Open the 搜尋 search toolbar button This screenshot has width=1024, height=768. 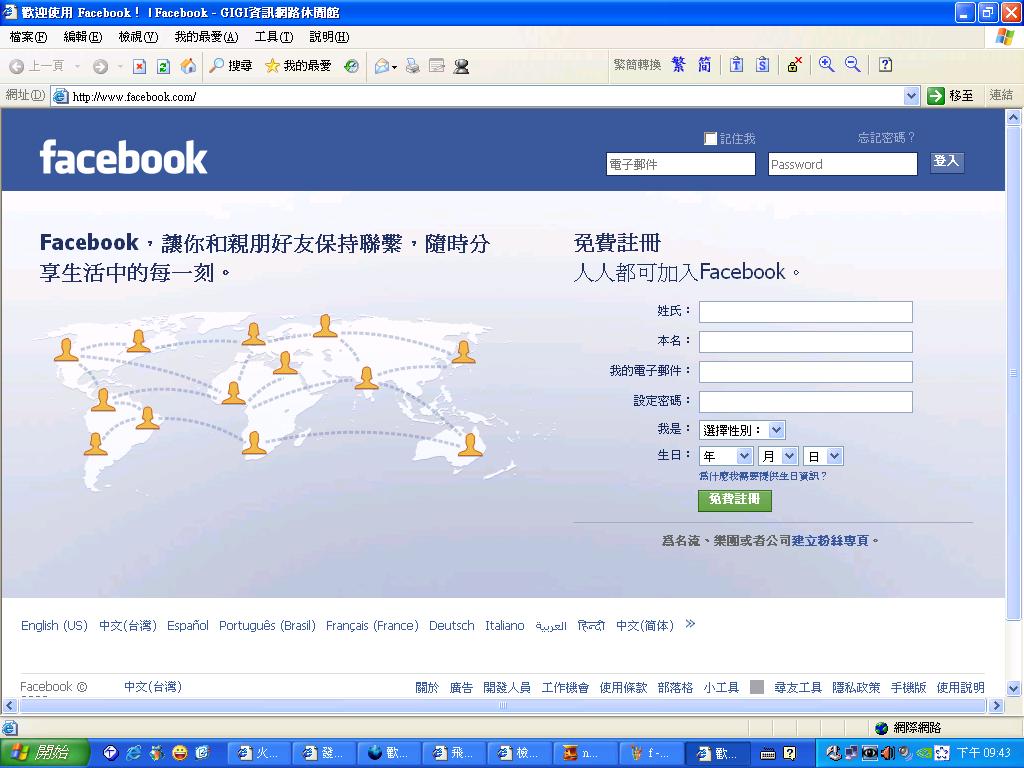[231, 65]
